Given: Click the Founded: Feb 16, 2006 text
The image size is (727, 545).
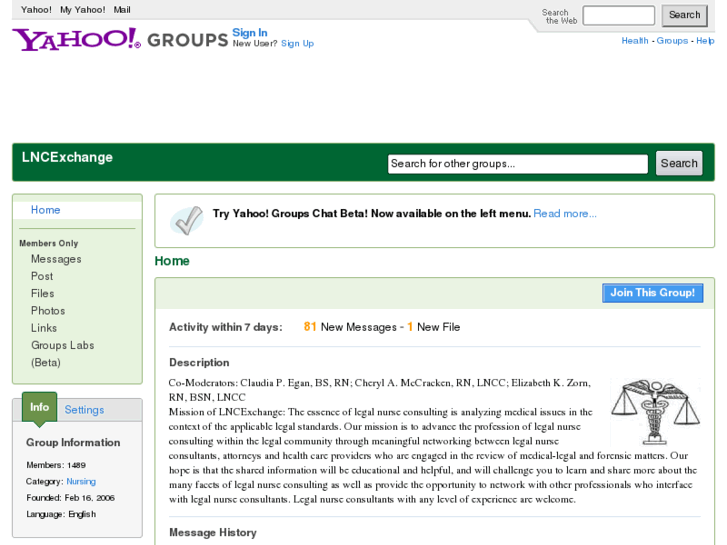Looking at the screenshot, I should click(70, 498).
